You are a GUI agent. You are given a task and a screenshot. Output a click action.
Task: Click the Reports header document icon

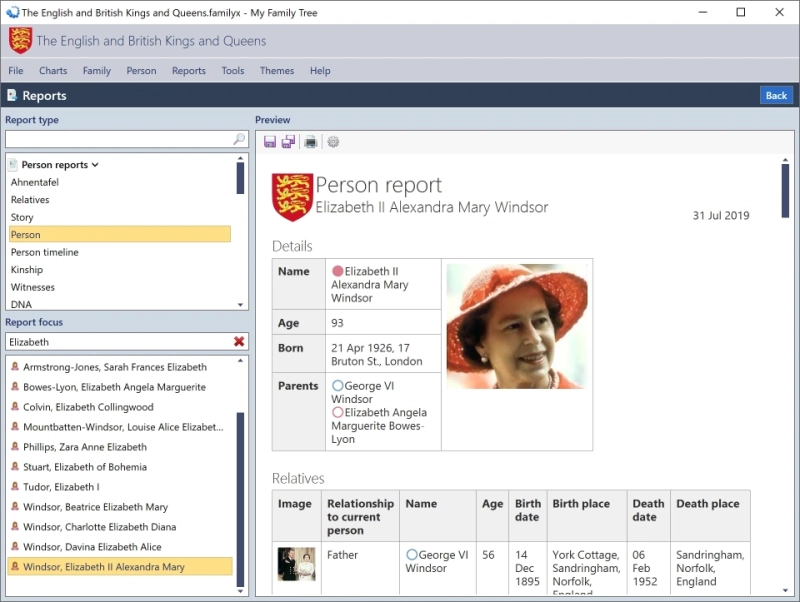click(x=12, y=95)
